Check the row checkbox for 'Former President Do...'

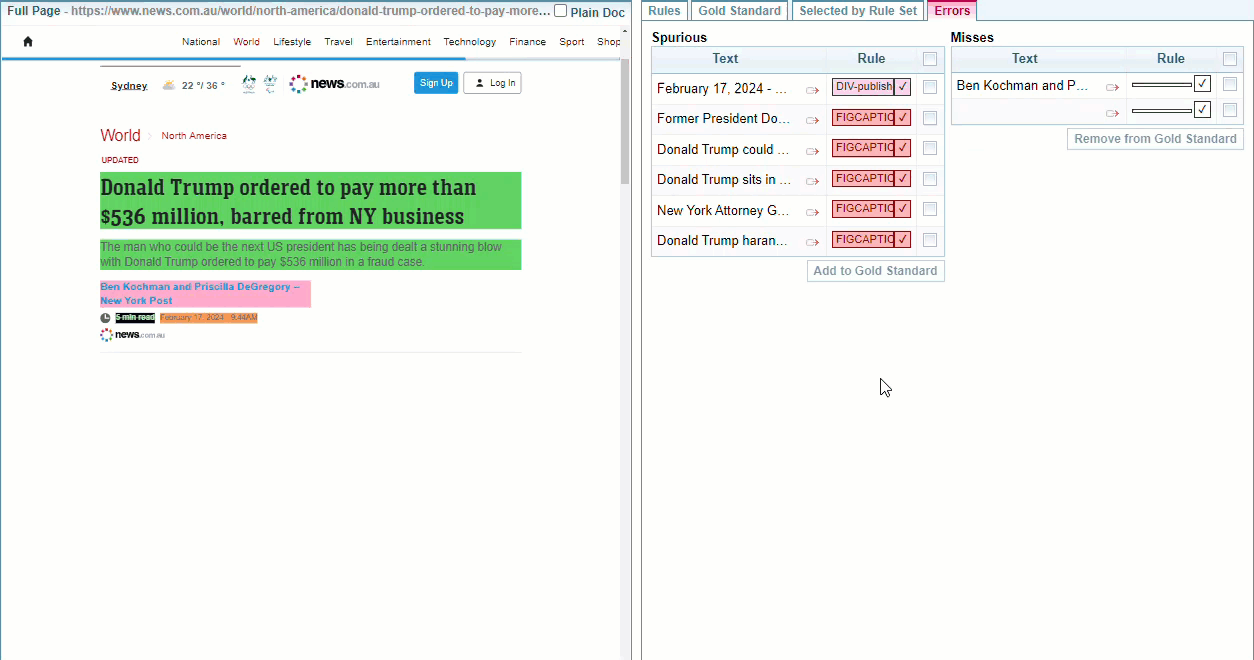[930, 118]
